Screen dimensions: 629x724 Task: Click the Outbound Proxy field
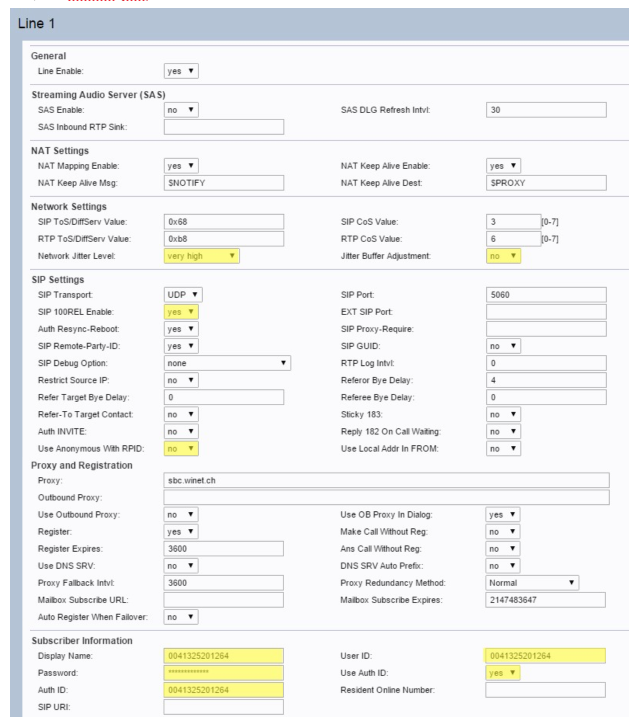[387, 497]
